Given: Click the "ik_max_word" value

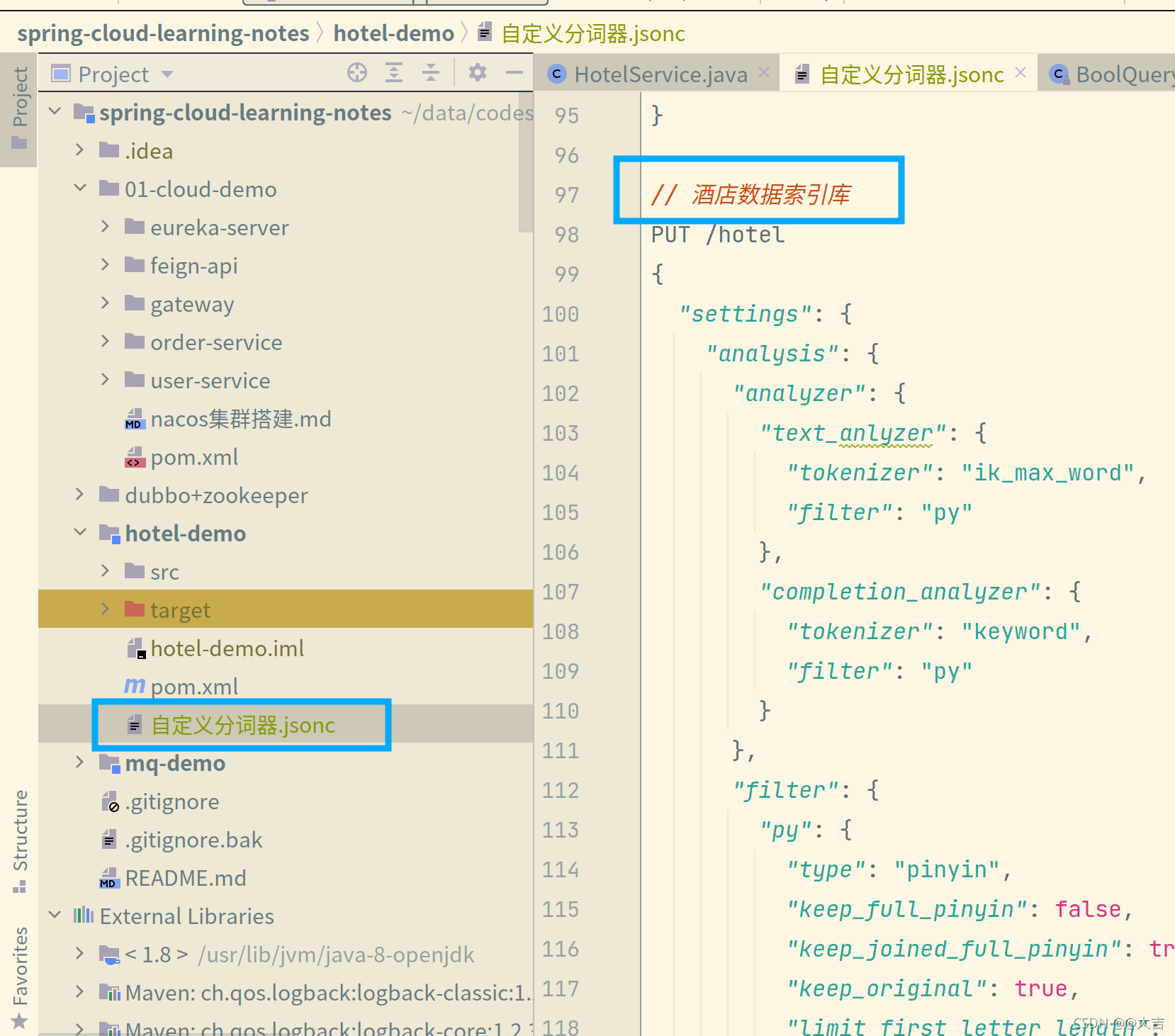Looking at the screenshot, I should click(x=1048, y=473).
